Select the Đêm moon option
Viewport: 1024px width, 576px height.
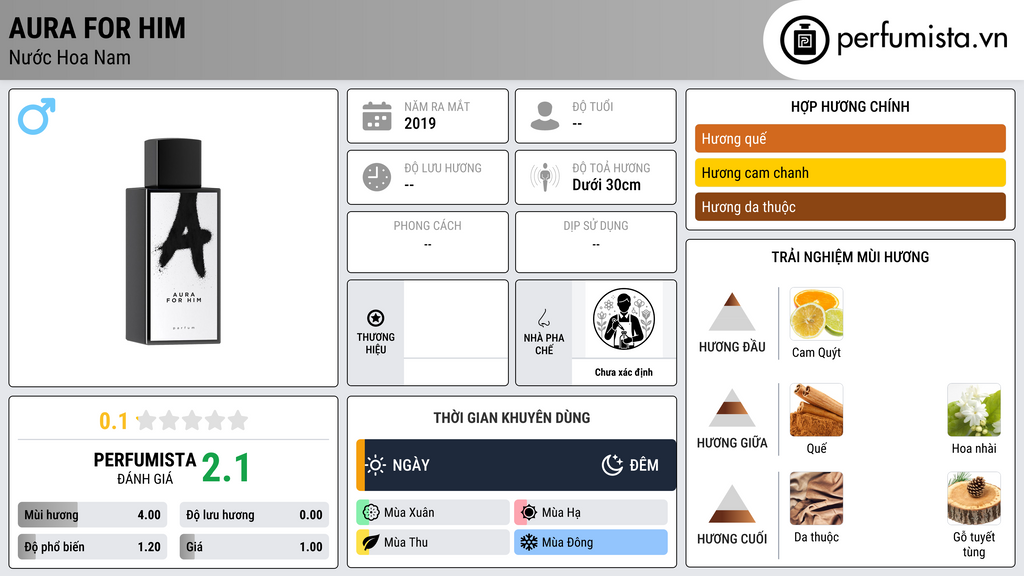point(630,465)
